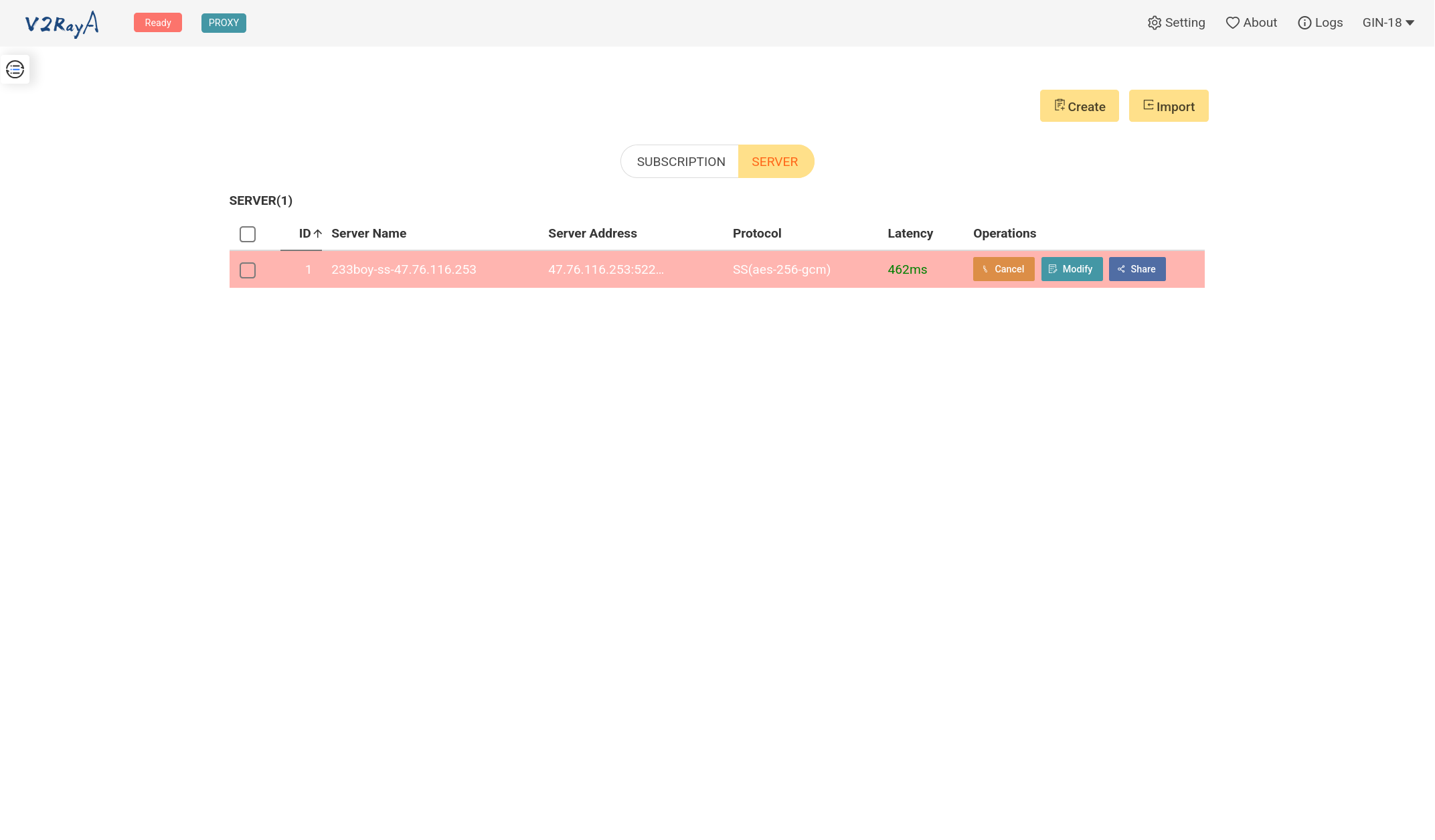Expand the GIN-18 dropdown
The height and width of the screenshot is (840, 1435).
tap(1388, 23)
